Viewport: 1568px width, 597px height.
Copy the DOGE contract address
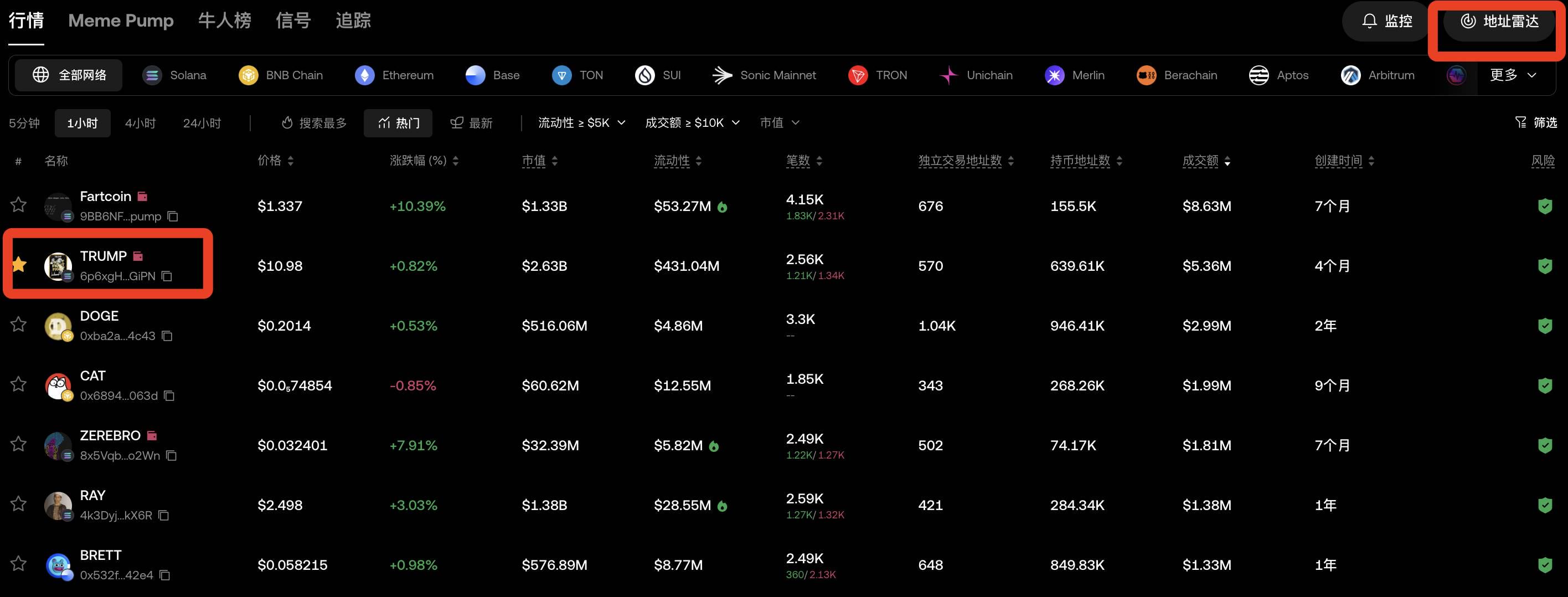(x=167, y=336)
